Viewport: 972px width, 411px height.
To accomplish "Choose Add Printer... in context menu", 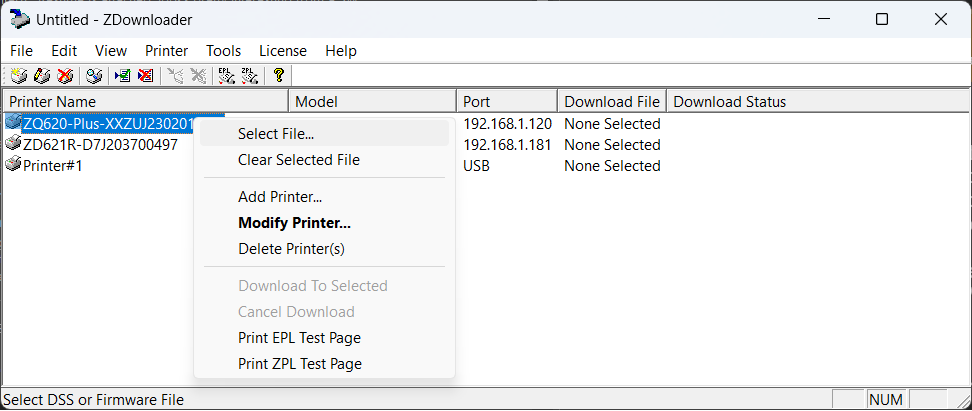I will (324, 197).
